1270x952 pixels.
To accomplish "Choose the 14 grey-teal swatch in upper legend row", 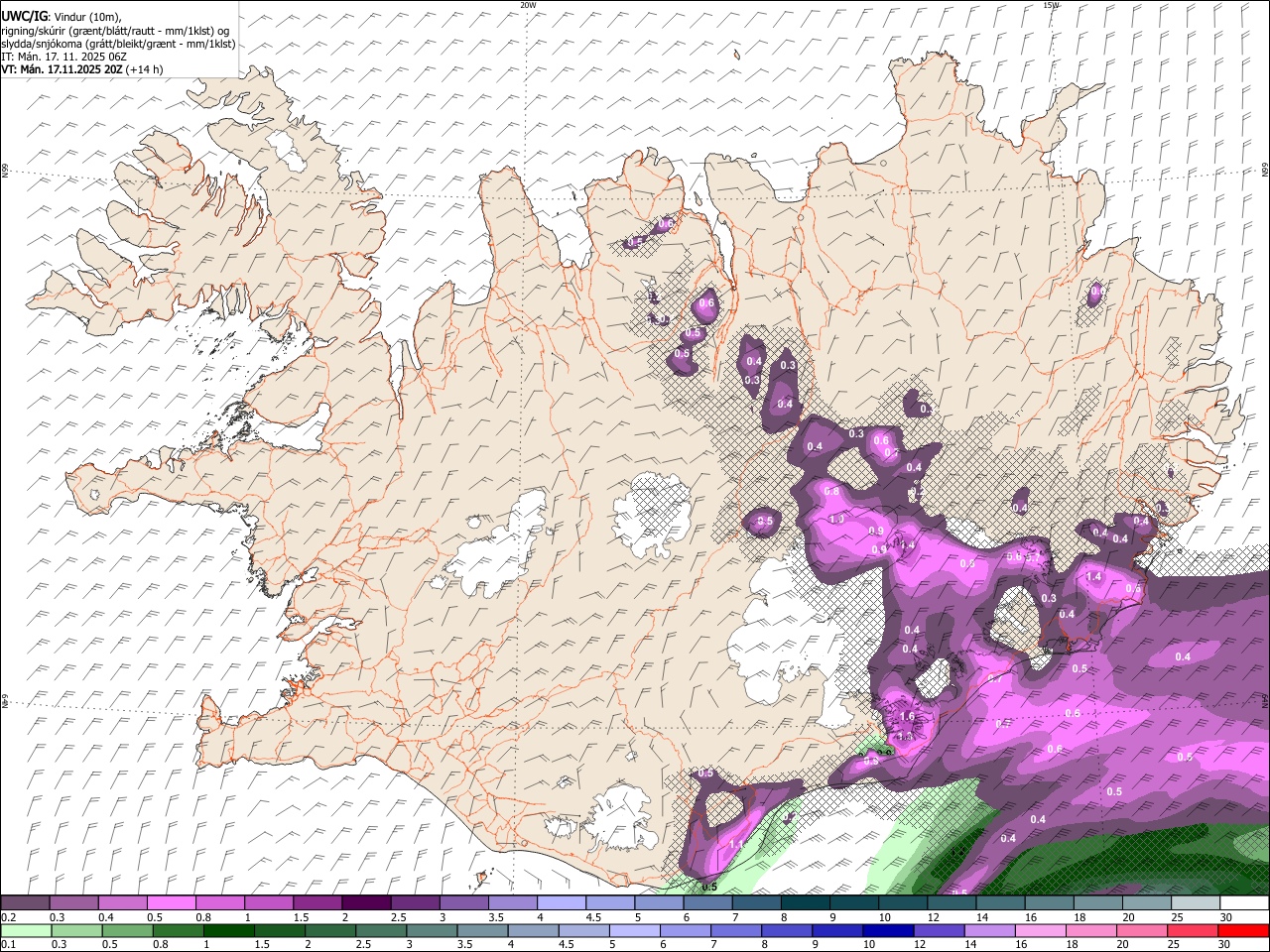I will coord(1000,903).
